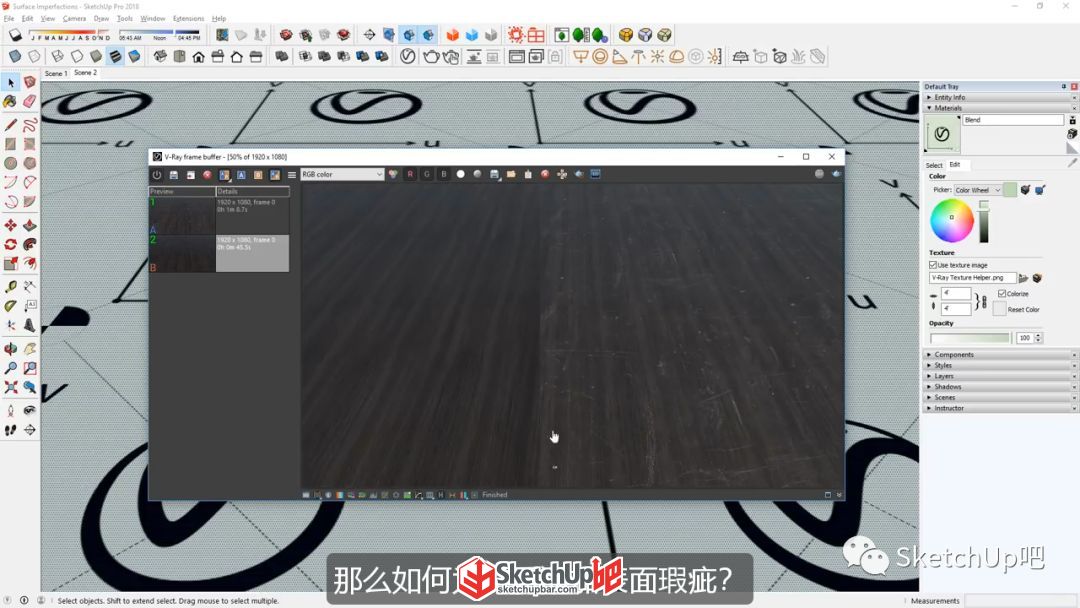
Task: Toggle green channel G in frame buffer
Action: coord(427,174)
